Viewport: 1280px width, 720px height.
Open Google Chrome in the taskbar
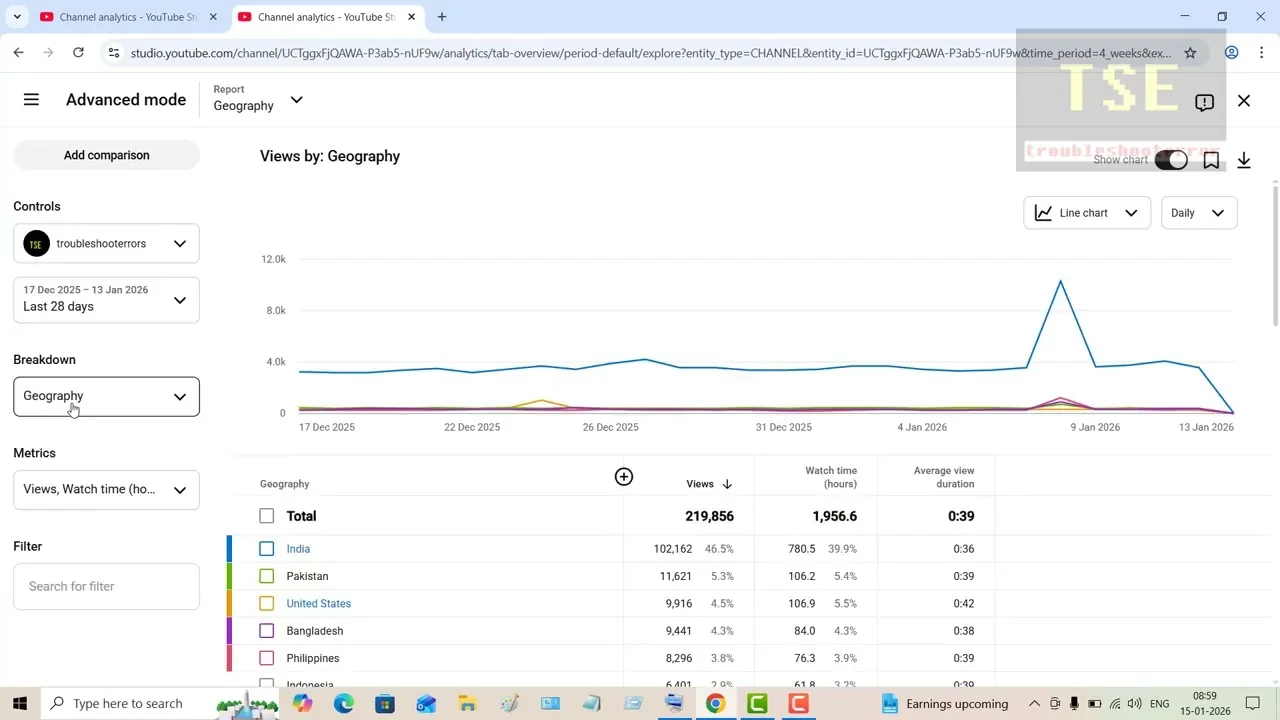(715, 704)
